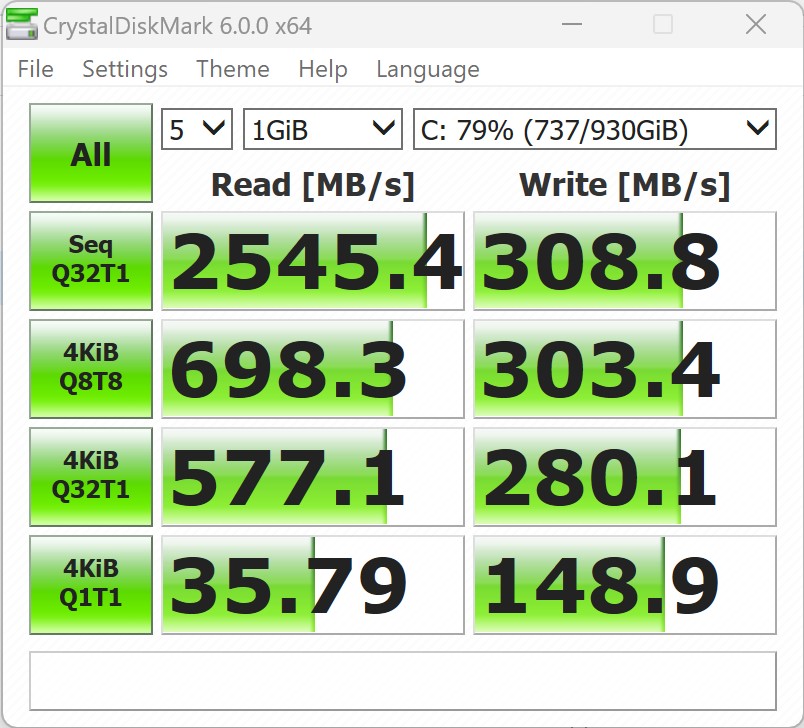Minimize the CrystalDiskMark window
804x728 pixels.
tap(572, 24)
